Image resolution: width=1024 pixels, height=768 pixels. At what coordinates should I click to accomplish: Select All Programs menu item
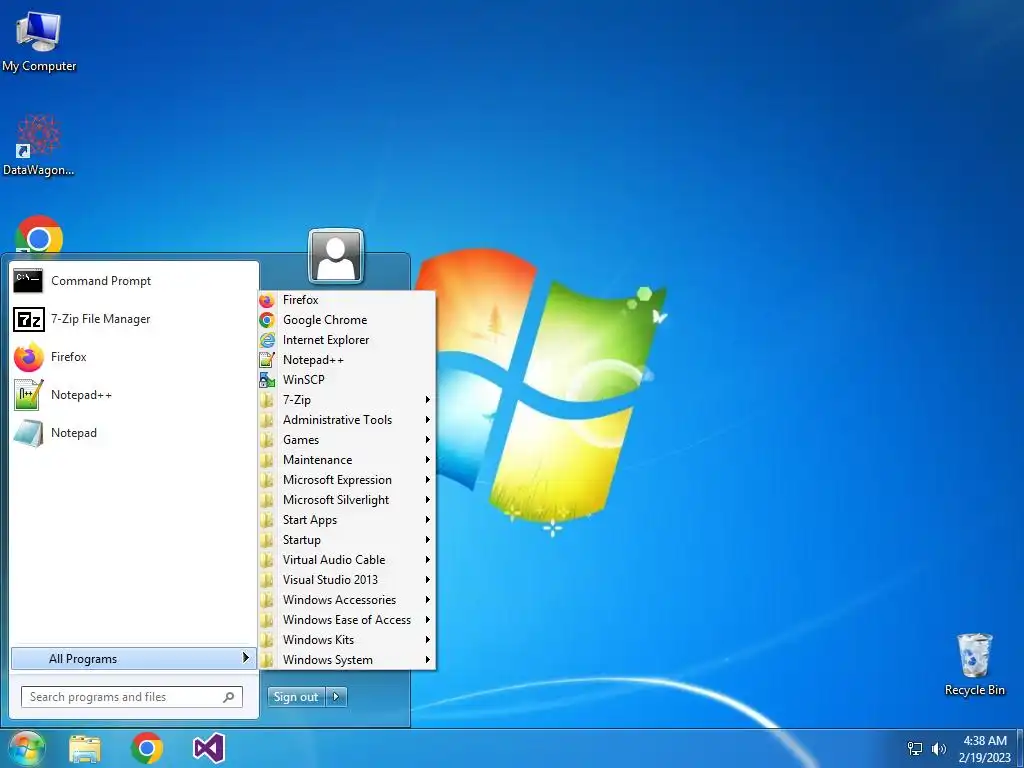click(134, 659)
